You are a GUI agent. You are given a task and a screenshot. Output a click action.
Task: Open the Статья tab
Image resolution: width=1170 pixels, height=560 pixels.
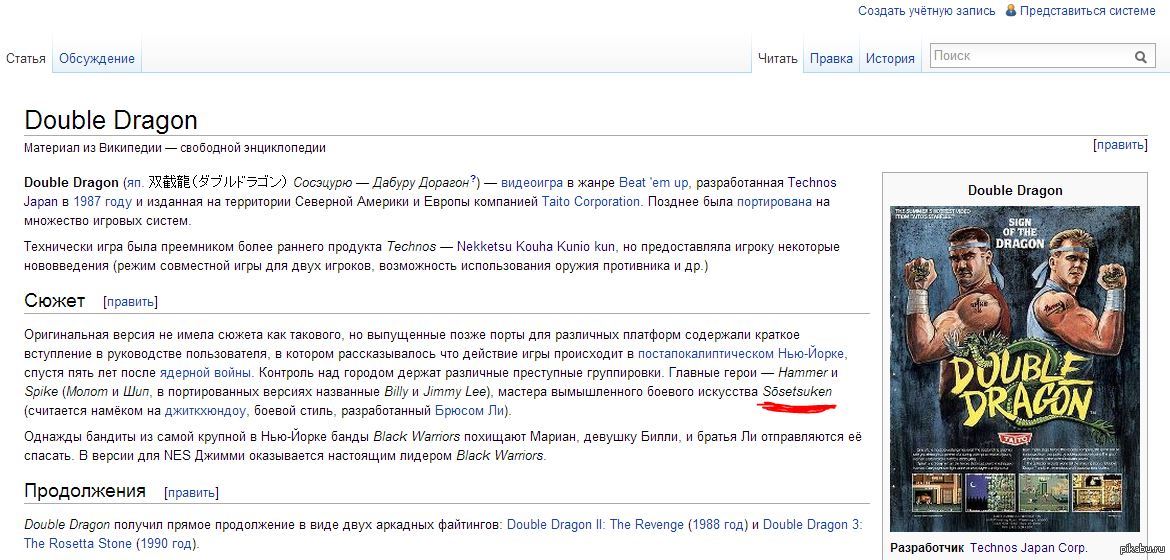pos(26,58)
